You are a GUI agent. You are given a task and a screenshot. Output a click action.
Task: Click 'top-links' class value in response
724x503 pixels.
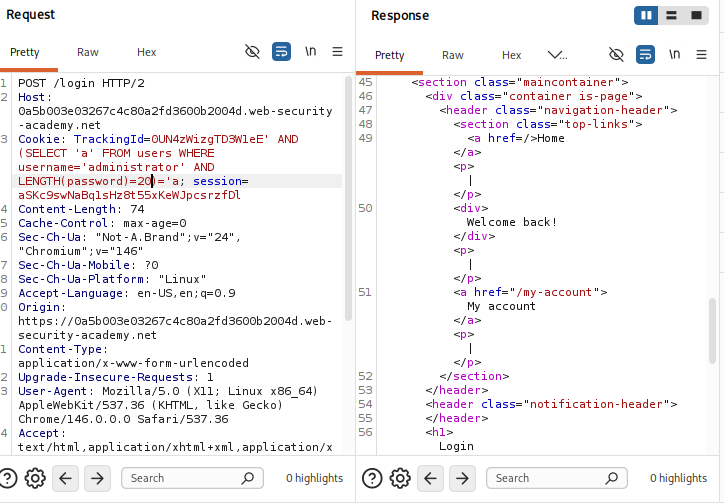(596, 124)
